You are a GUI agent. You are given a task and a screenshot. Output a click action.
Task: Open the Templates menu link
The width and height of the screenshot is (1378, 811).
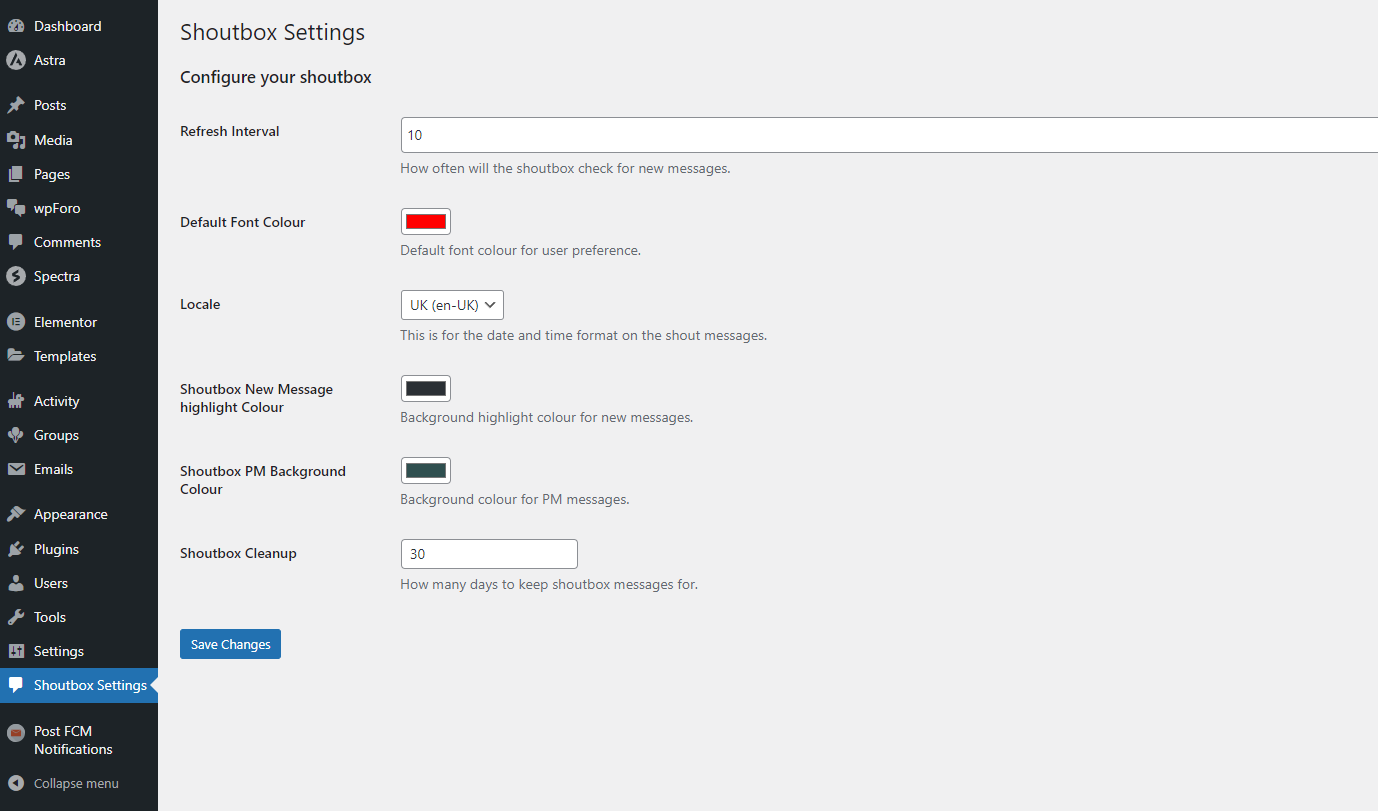click(x=79, y=356)
